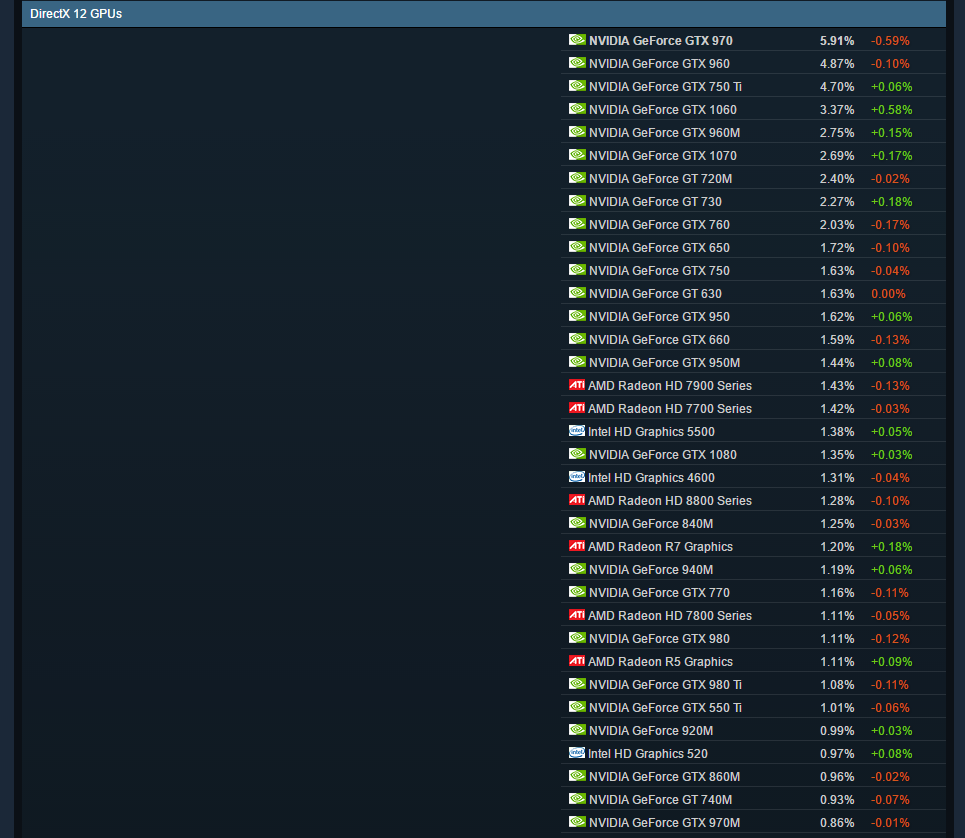The width and height of the screenshot is (965, 838).
Task: Select the NVIDIA GeForce GTX 950M name
Action: click(664, 363)
